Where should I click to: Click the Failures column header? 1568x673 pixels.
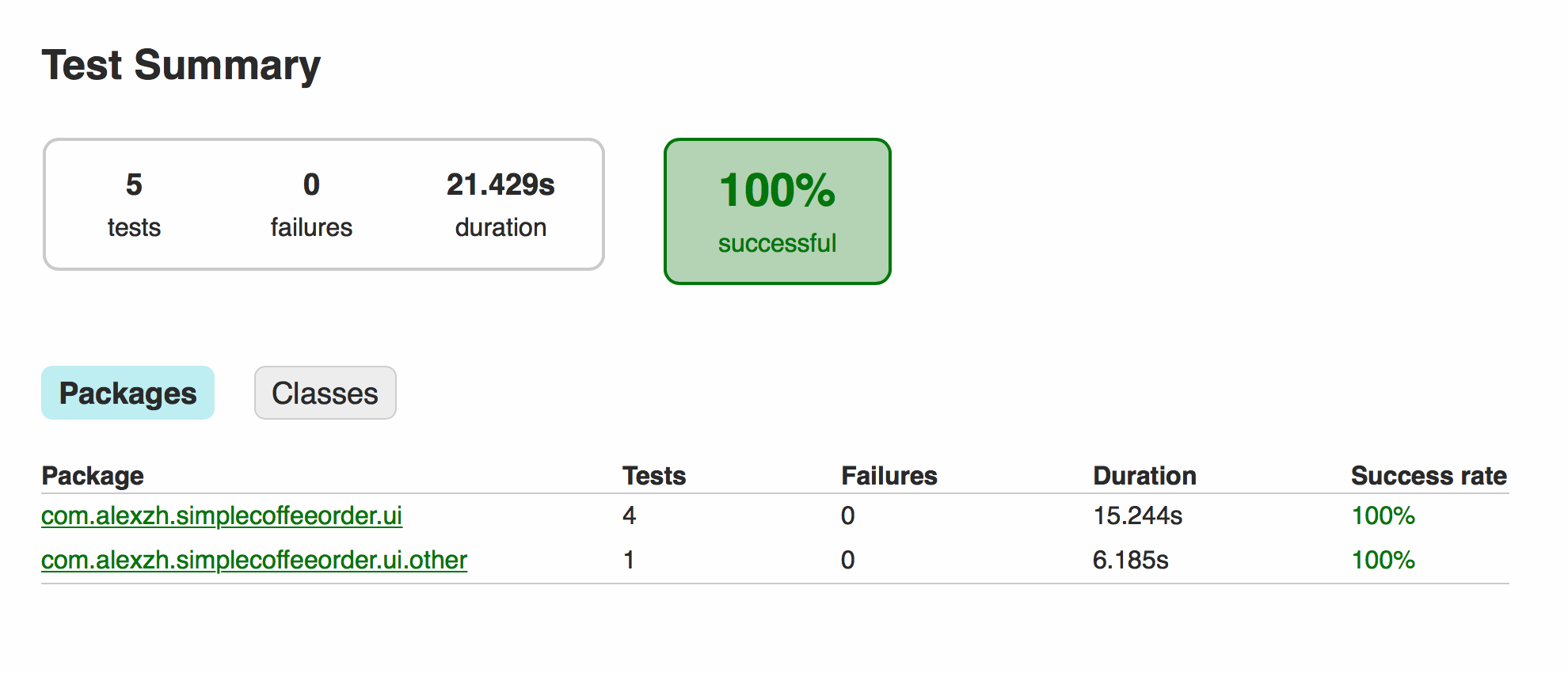889,475
